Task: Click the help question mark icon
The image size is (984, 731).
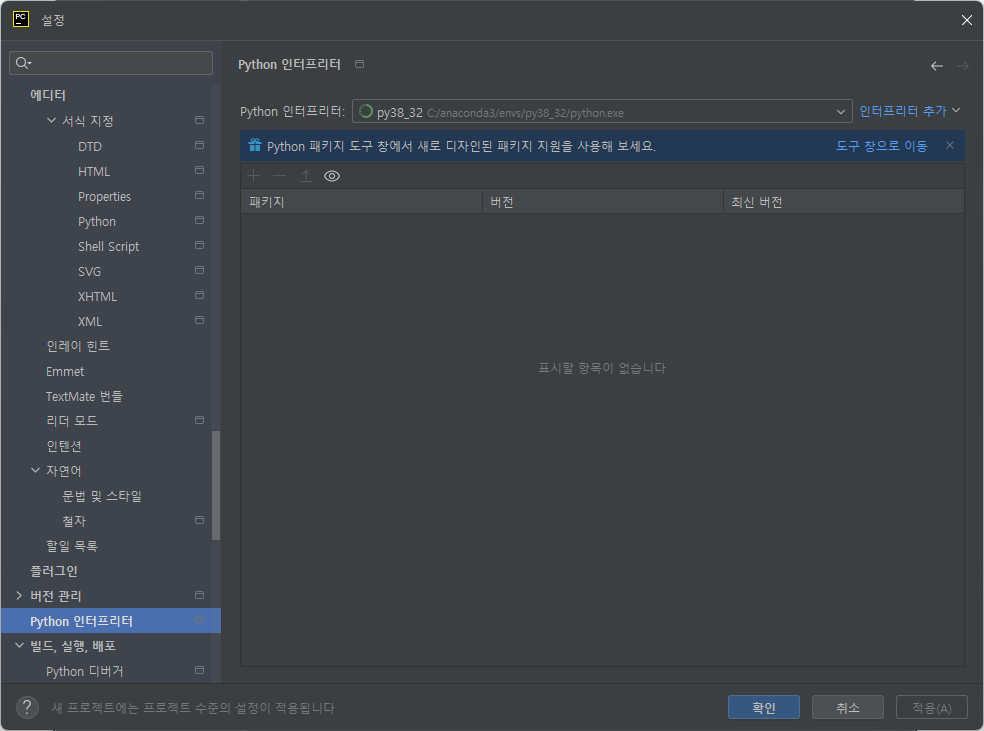Action: (27, 708)
